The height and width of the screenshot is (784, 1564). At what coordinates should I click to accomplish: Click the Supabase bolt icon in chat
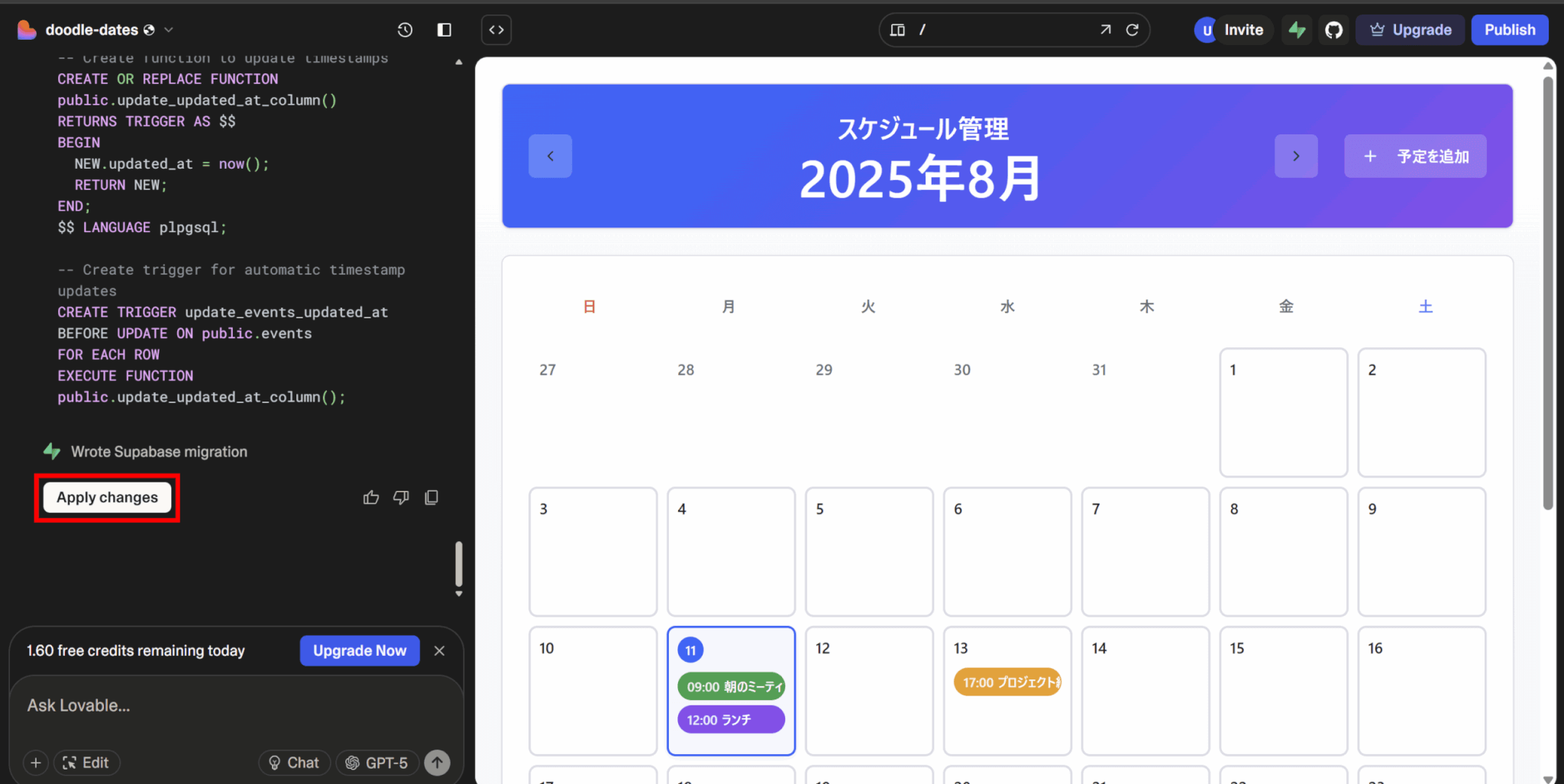point(52,451)
